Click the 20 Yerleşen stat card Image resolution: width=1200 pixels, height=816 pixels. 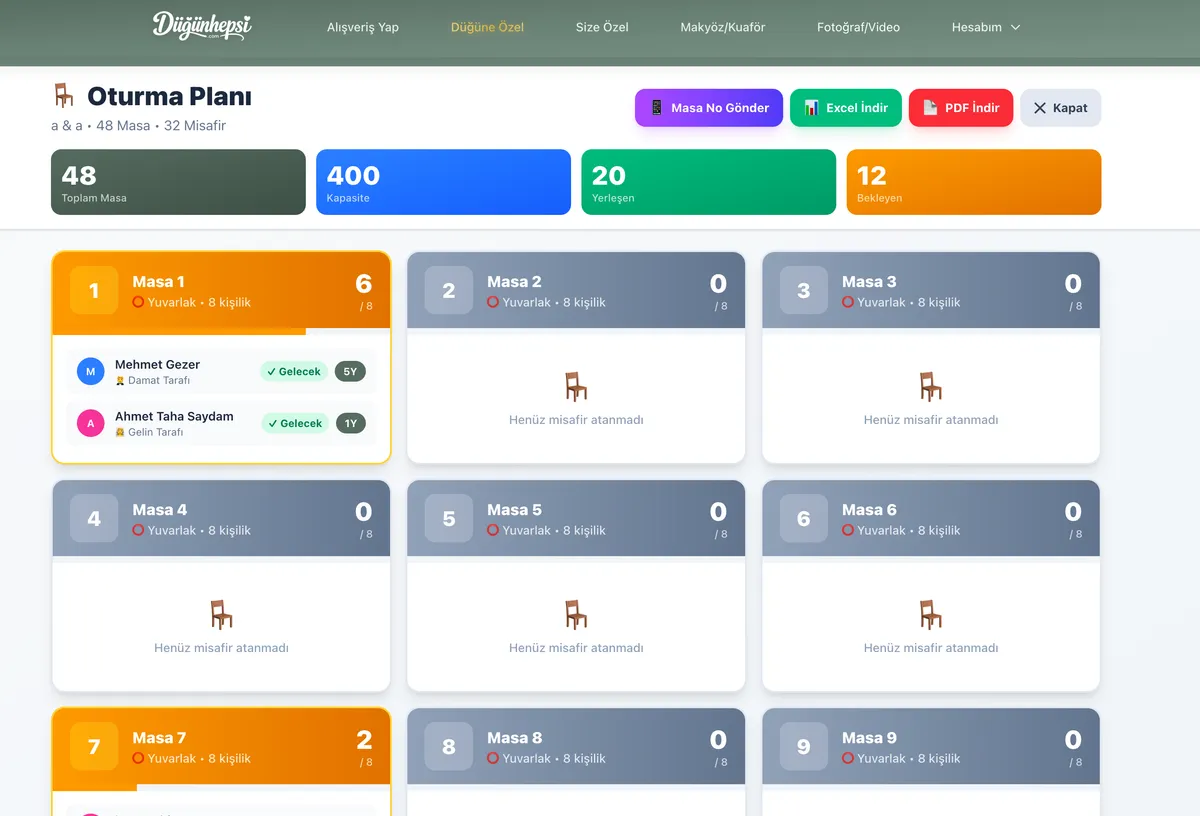click(709, 182)
